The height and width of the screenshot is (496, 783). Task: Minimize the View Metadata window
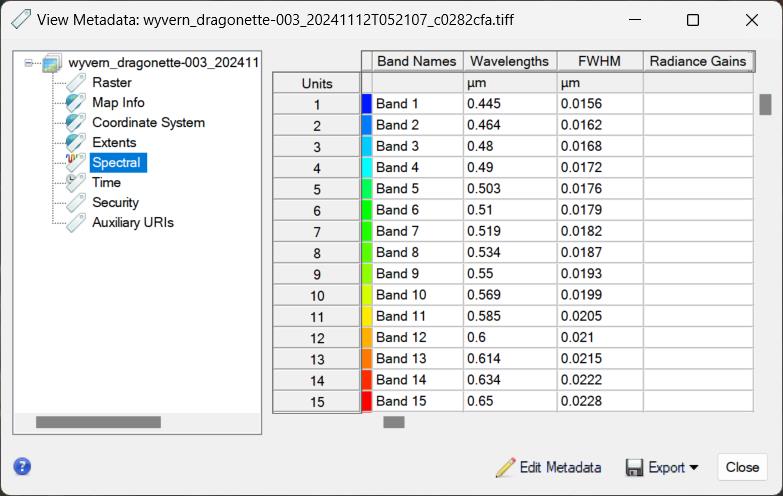coord(635,20)
